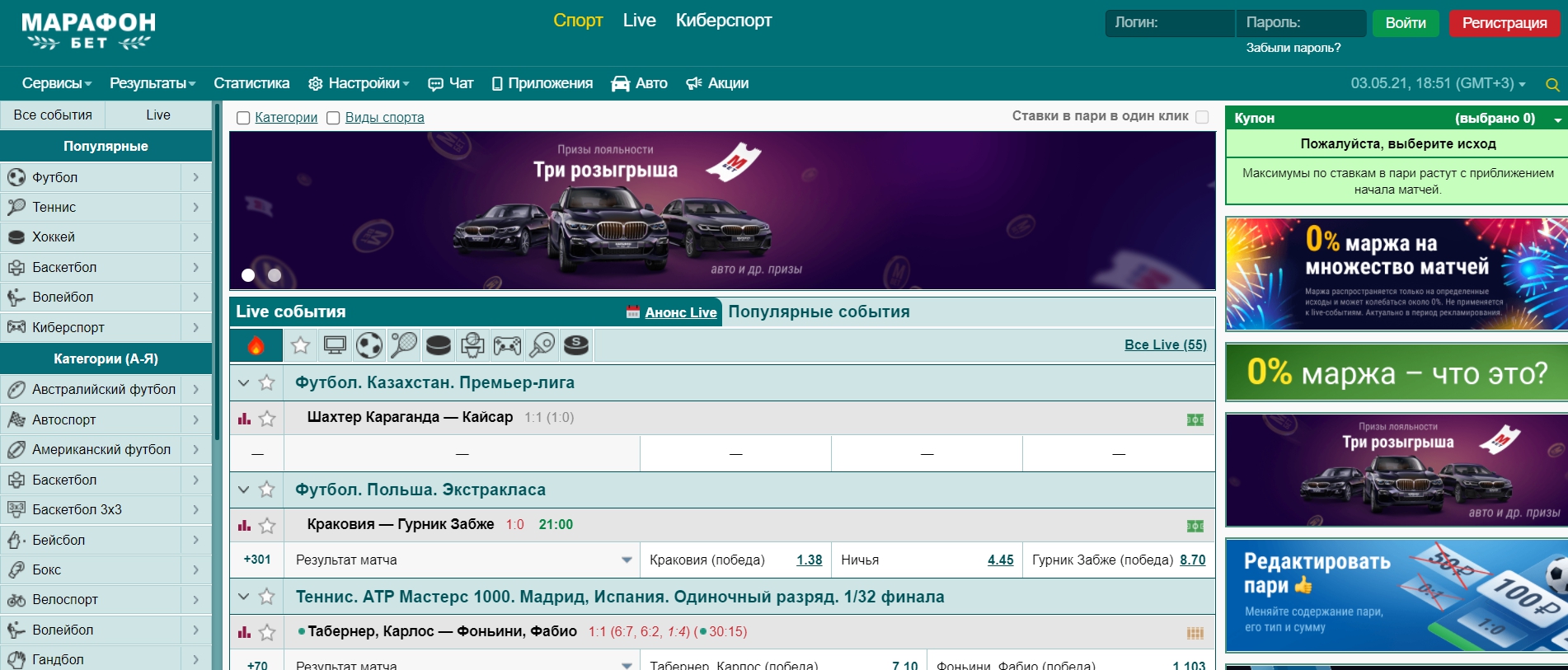Enable Ставки в пари в один клик
The width and height of the screenshot is (1568, 670).
(1202, 117)
